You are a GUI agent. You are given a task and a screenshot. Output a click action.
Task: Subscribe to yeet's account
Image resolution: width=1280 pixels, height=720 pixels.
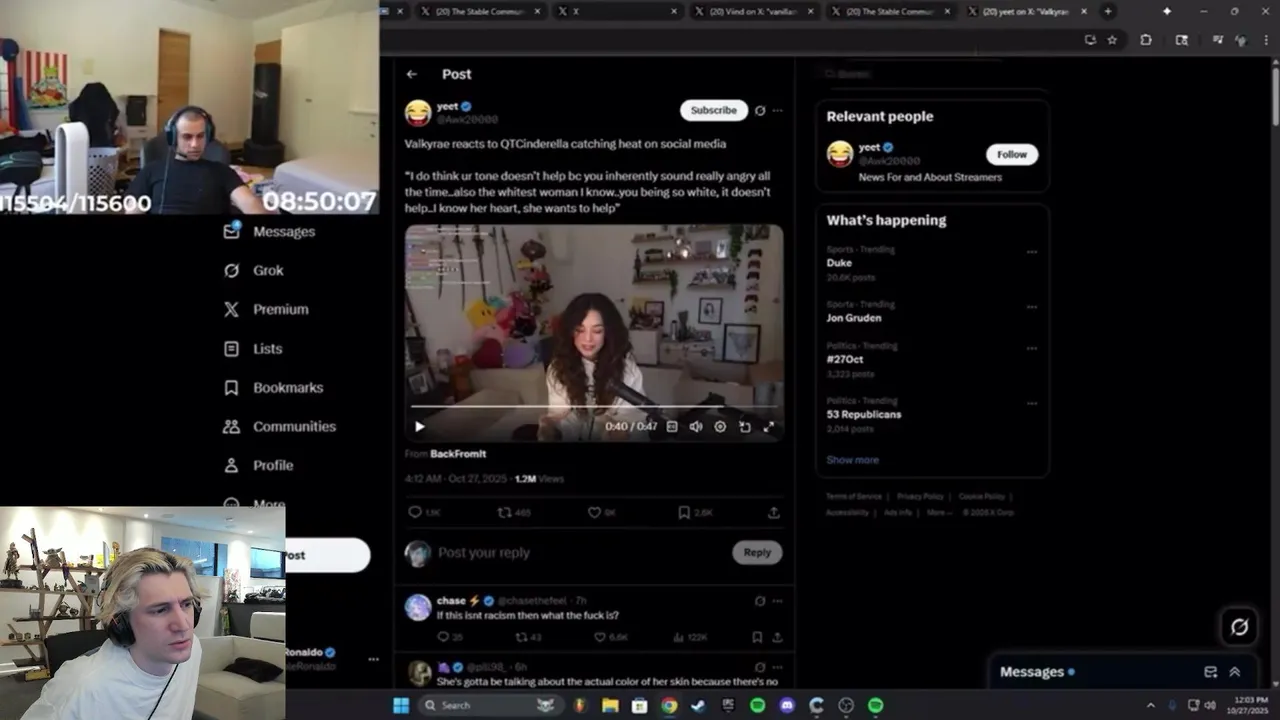[714, 110]
